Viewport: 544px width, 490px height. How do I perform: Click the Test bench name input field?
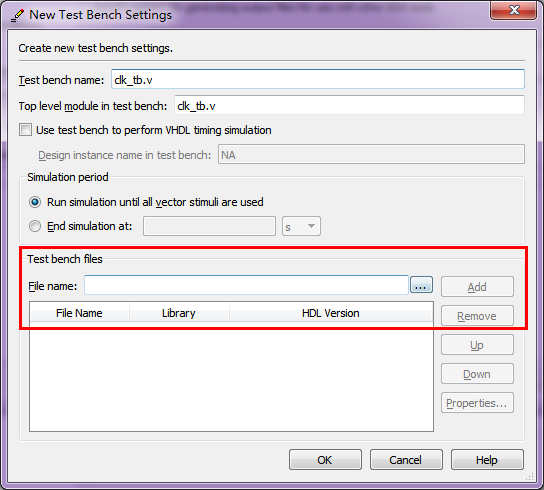[317, 79]
